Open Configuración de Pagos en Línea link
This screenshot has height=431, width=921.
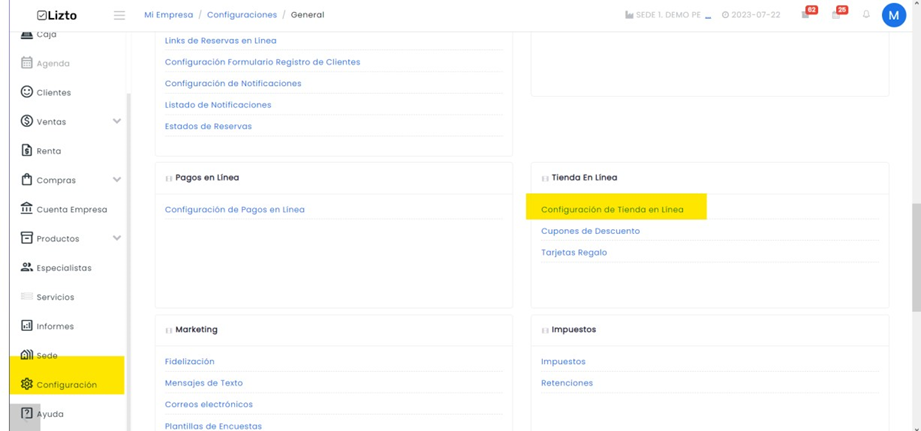pos(234,210)
